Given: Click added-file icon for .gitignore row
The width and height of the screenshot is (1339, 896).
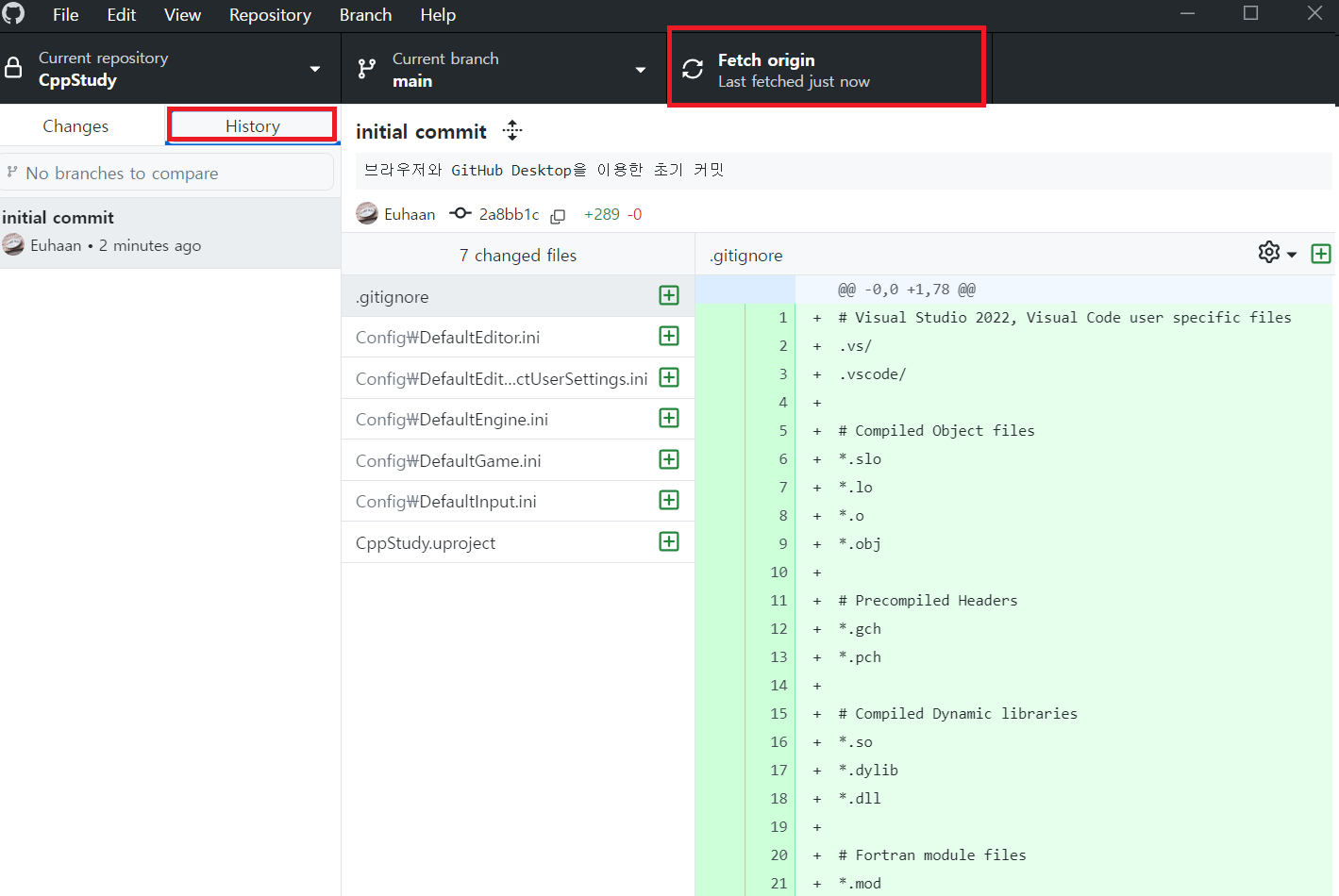Looking at the screenshot, I should (669, 295).
